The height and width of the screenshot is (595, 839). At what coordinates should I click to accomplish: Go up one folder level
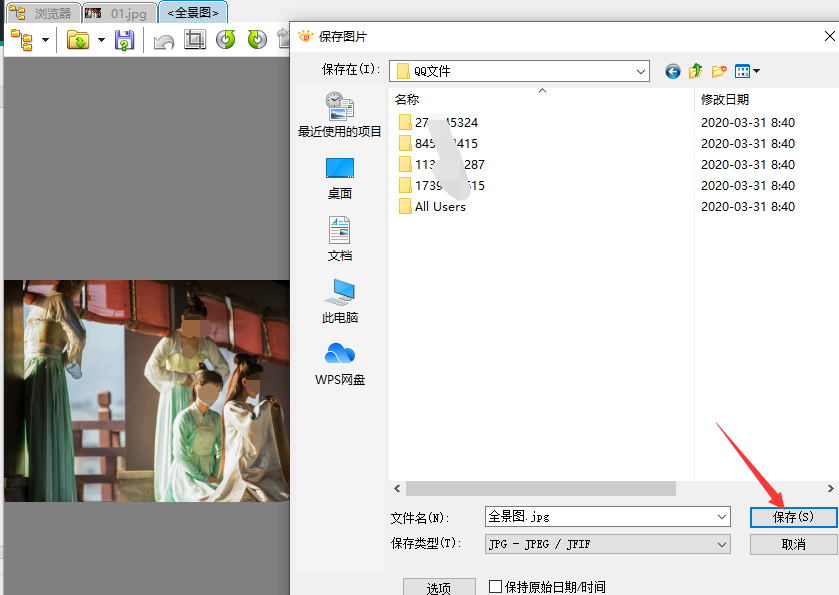(x=695, y=71)
